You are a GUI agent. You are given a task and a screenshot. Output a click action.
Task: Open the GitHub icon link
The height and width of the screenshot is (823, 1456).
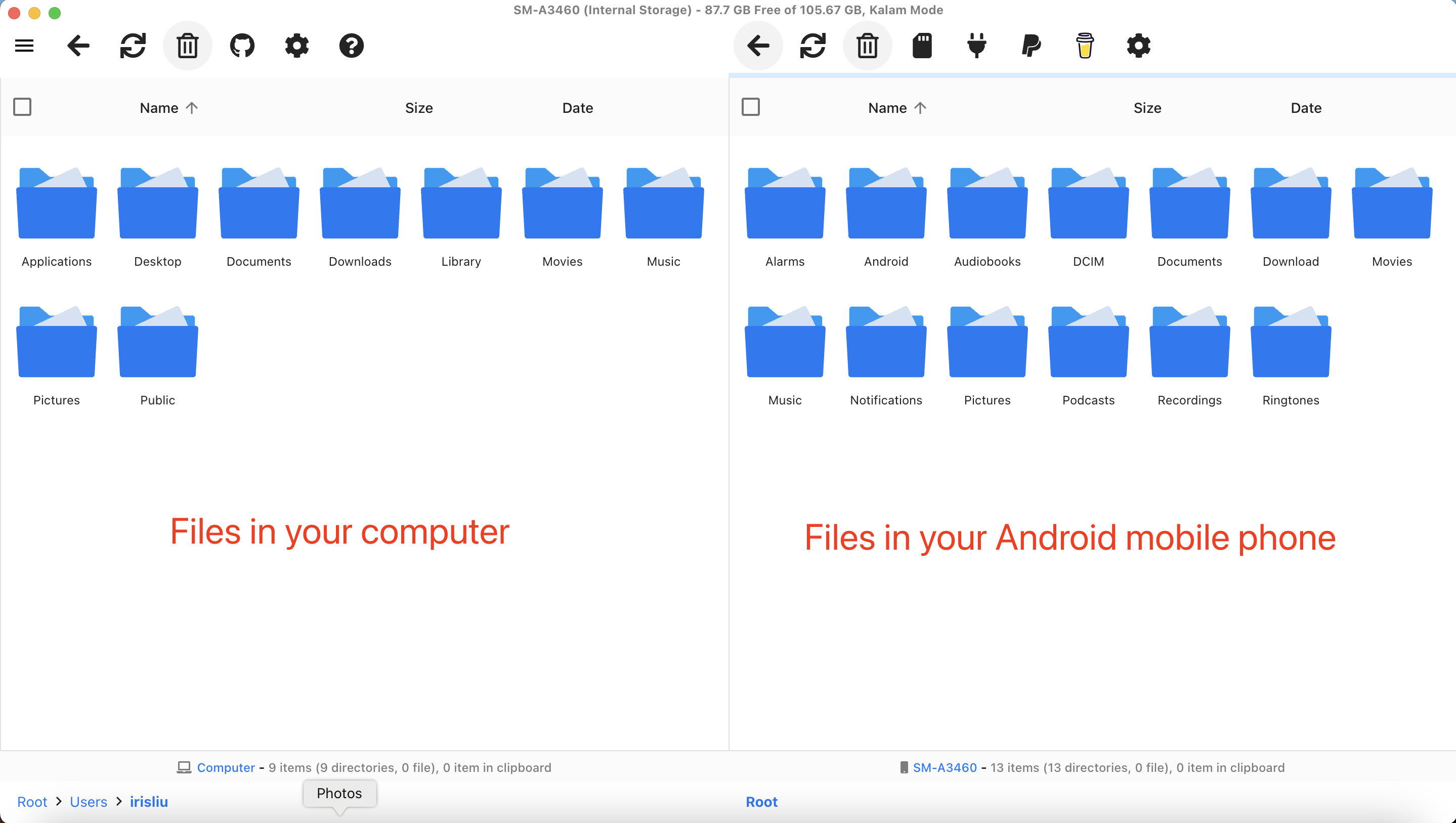(x=242, y=45)
